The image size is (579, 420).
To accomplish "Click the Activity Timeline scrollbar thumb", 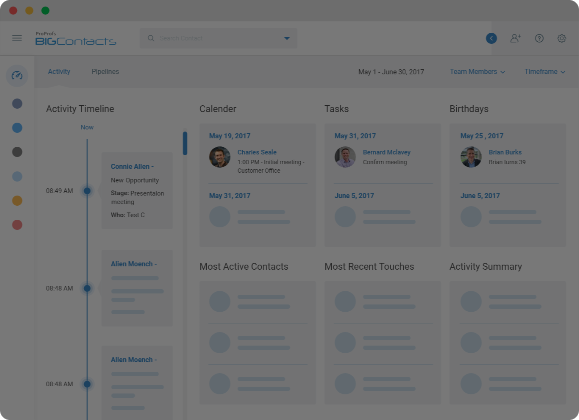I will (x=185, y=143).
